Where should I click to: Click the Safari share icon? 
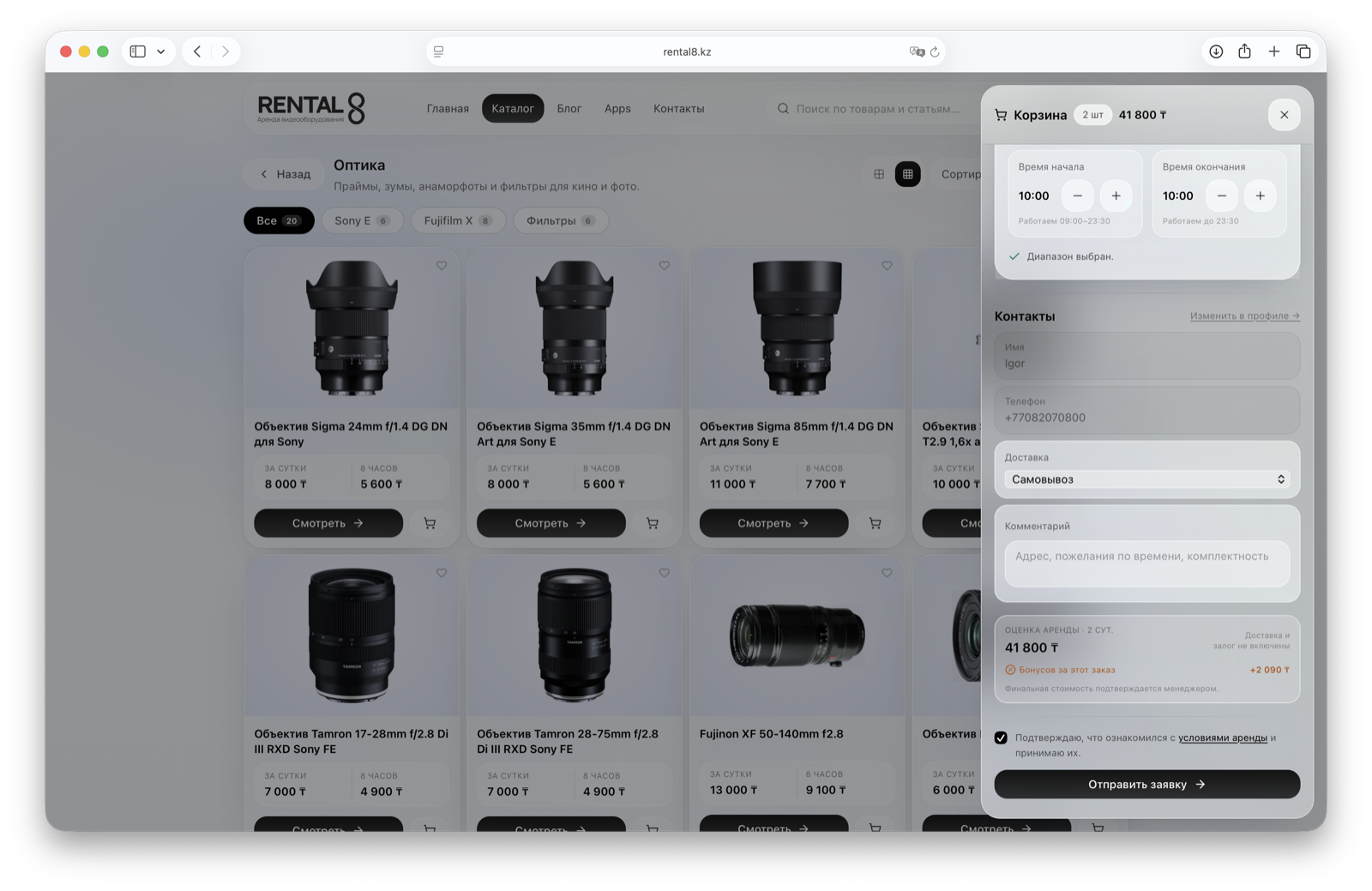tap(1244, 51)
